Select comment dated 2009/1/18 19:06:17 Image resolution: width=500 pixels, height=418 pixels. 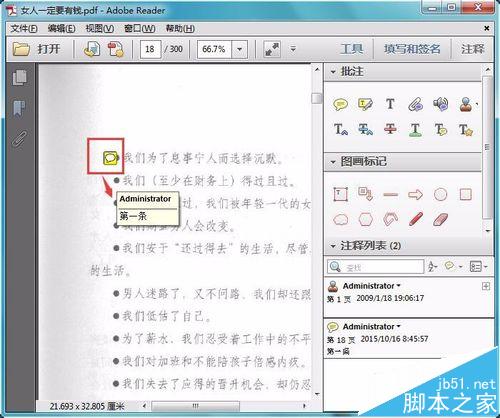pos(409,298)
